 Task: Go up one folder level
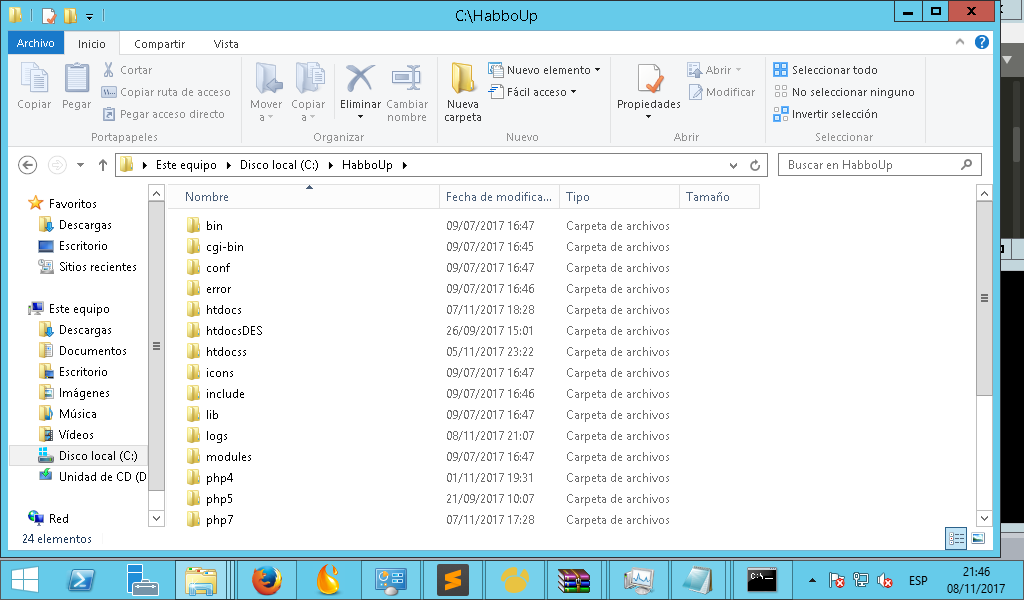click(103, 165)
